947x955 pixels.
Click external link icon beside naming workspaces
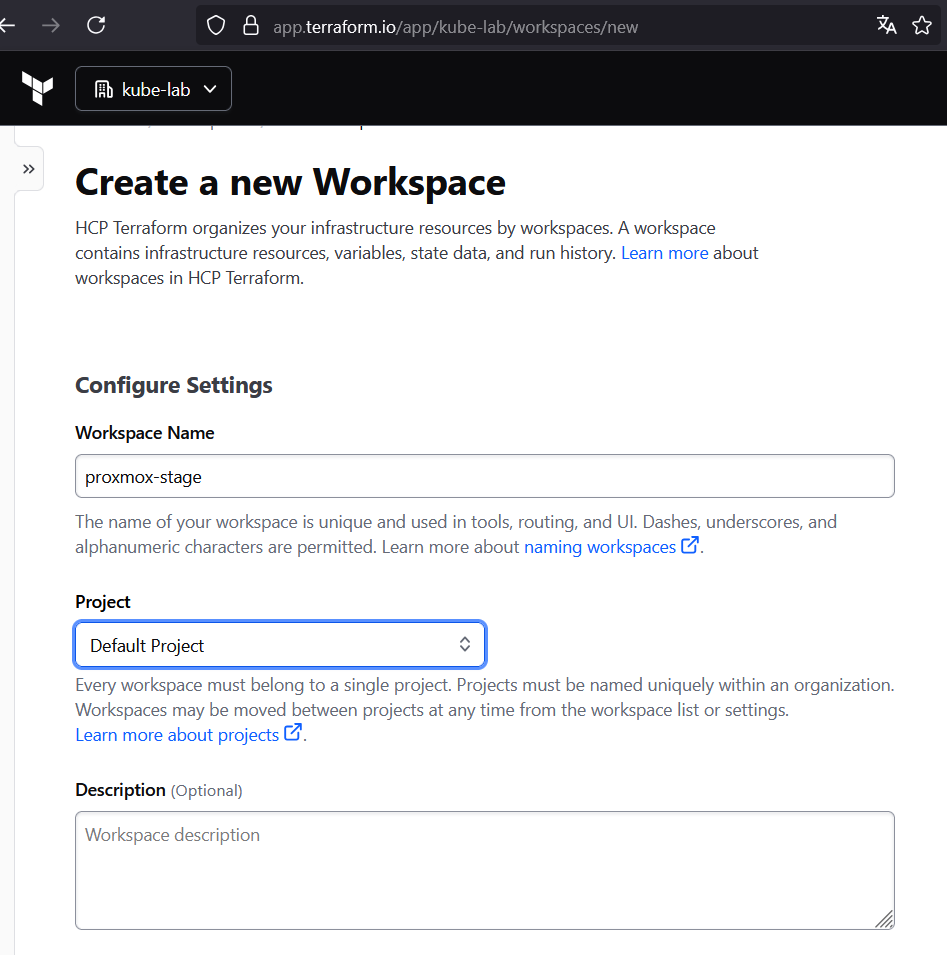[x=689, y=546]
